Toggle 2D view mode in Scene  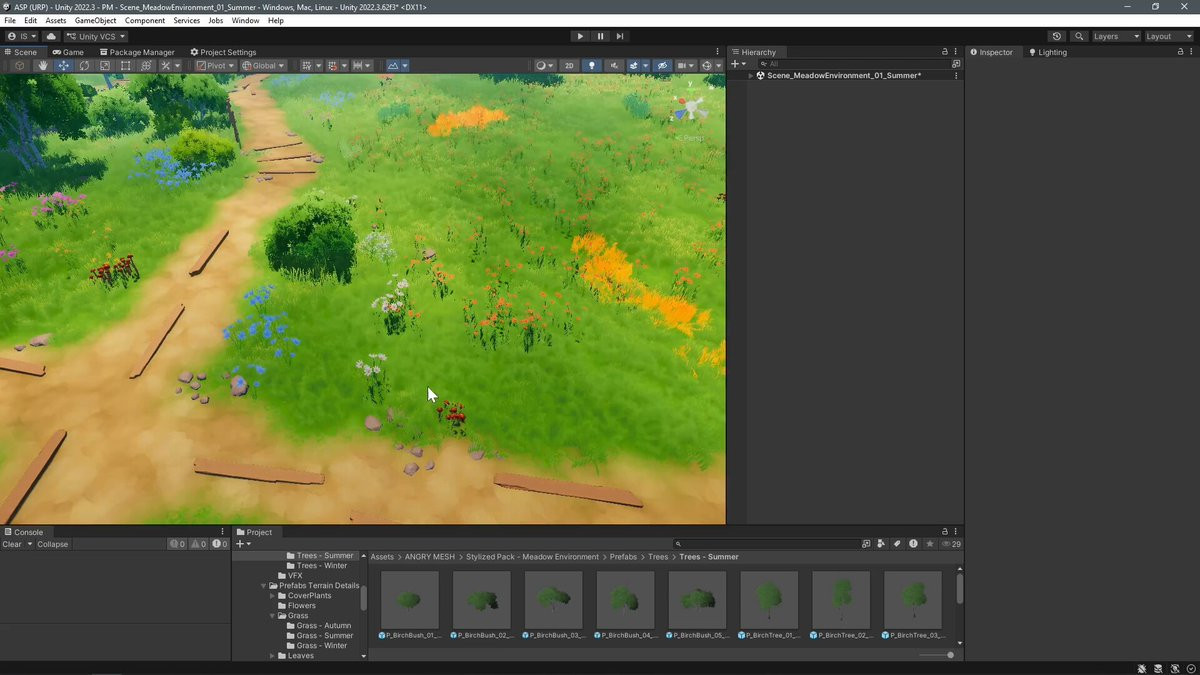click(569, 66)
